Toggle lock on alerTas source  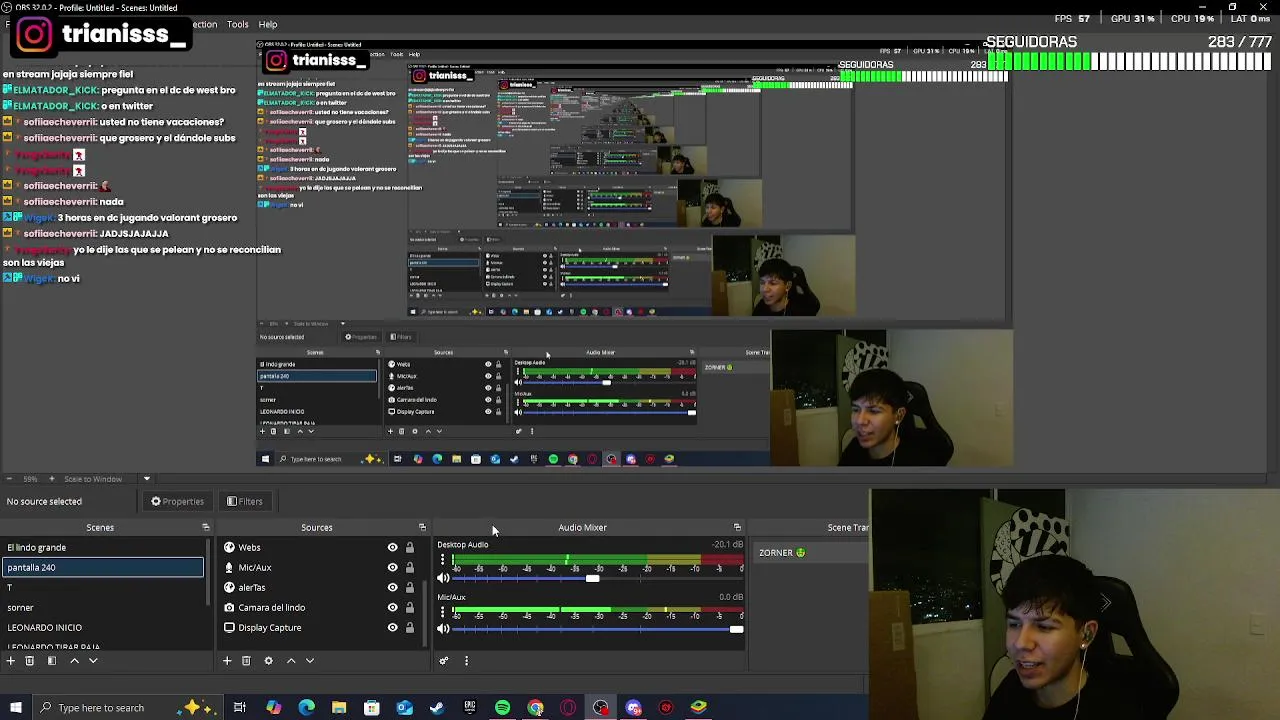pyautogui.click(x=409, y=587)
